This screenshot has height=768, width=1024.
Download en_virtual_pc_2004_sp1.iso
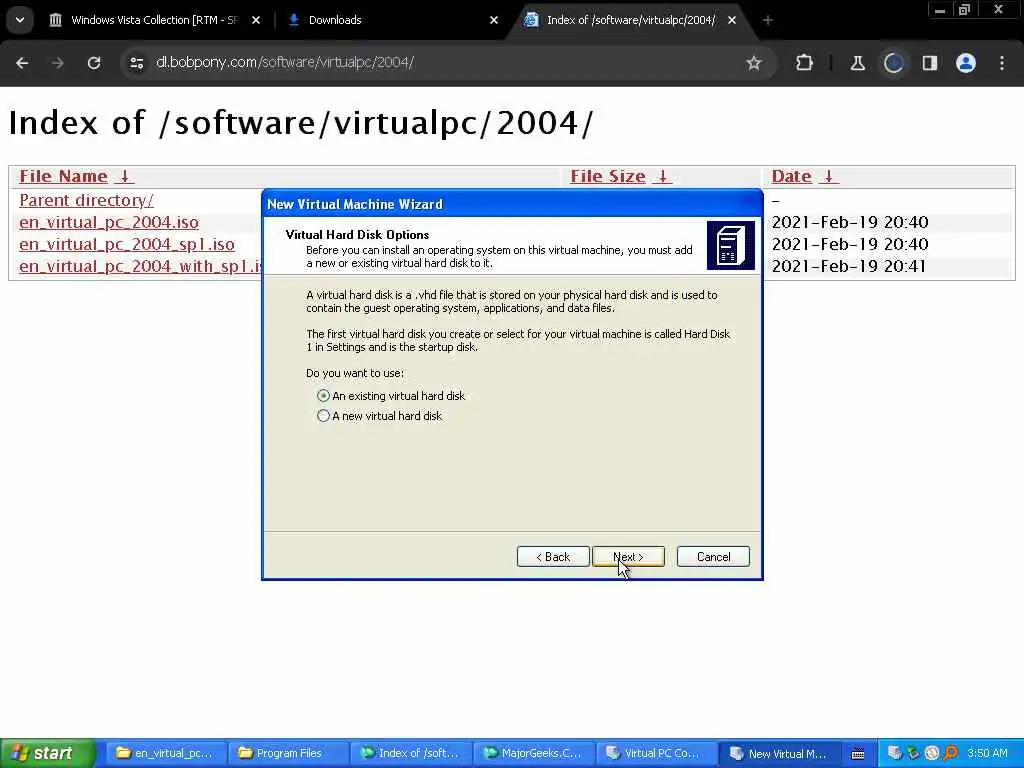pos(127,244)
